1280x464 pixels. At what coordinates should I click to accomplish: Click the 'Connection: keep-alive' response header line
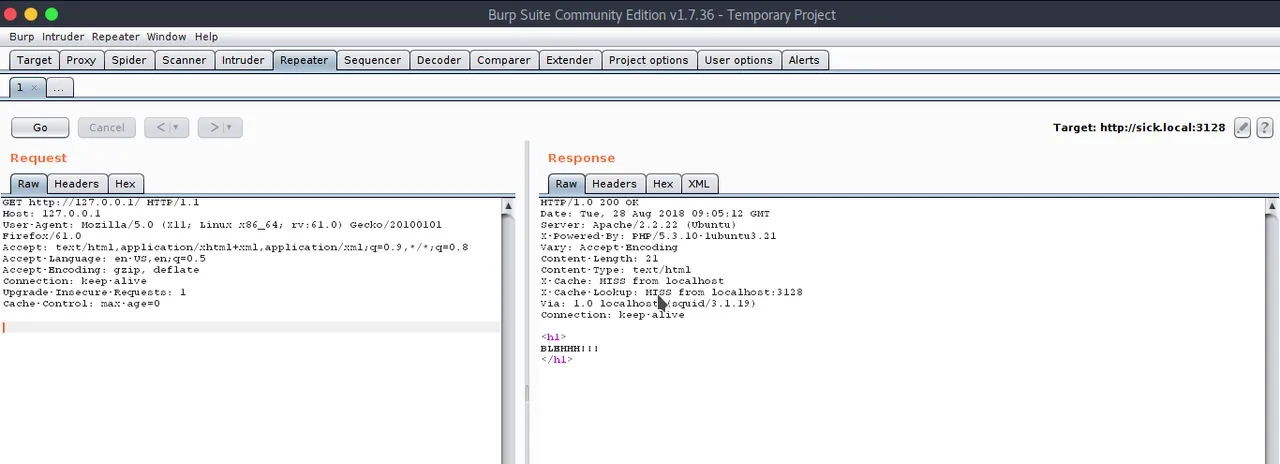[612, 315]
